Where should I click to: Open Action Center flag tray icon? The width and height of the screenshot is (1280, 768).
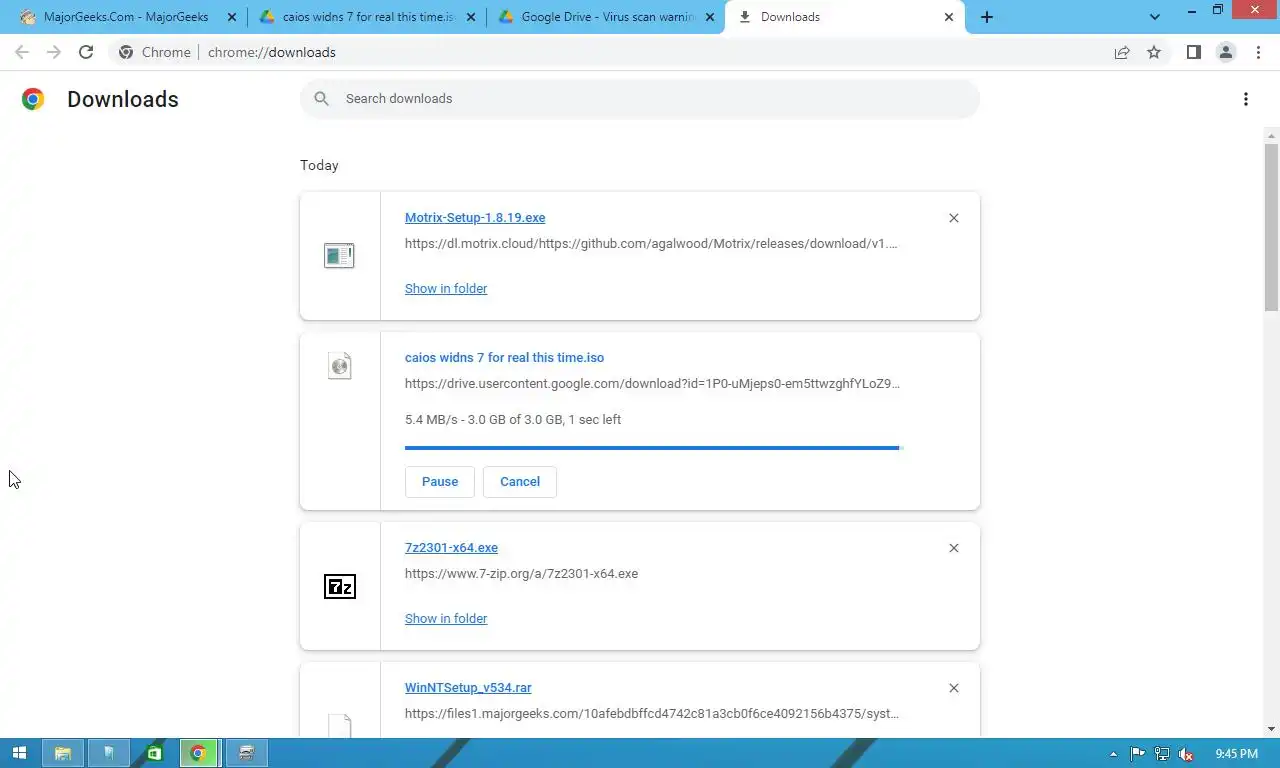1138,754
